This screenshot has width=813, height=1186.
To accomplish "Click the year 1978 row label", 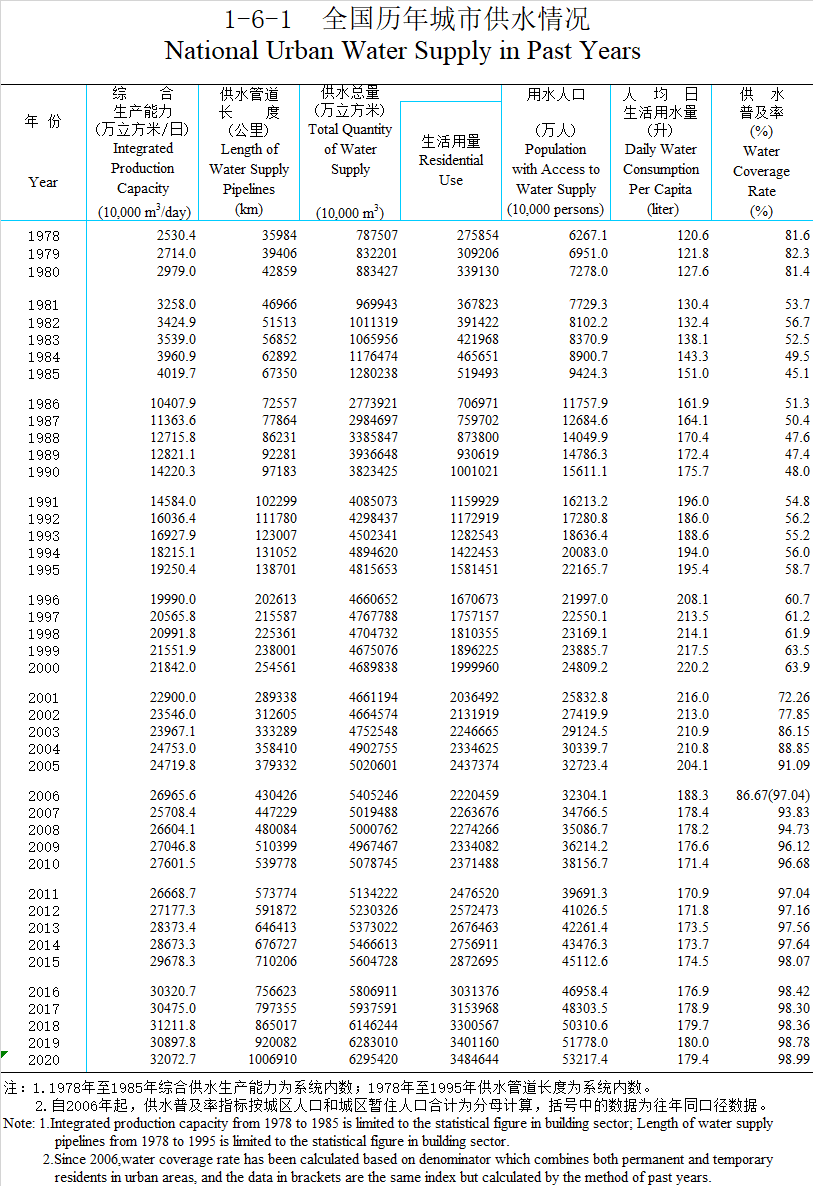I will click(43, 236).
